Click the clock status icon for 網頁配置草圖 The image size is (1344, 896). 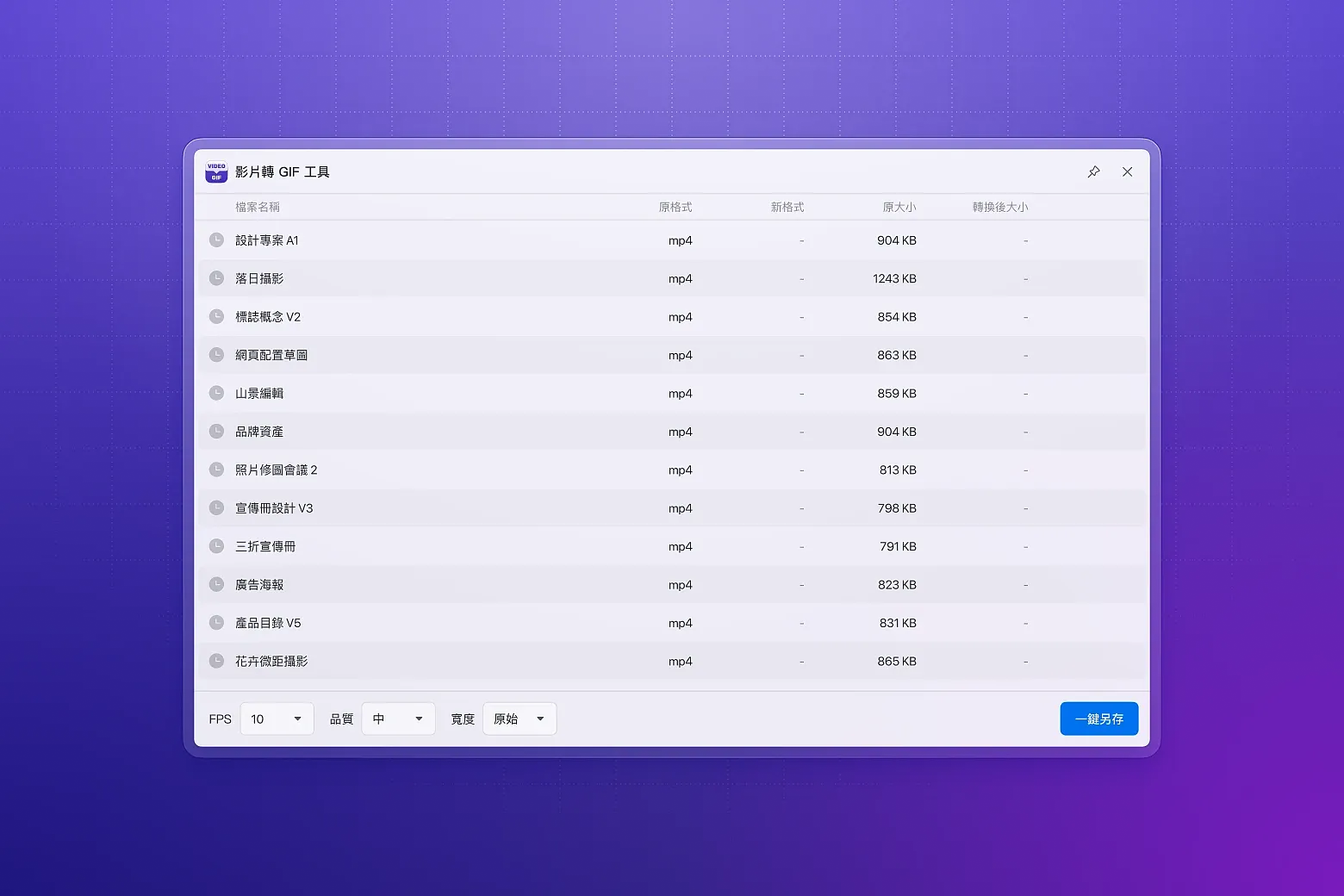pyautogui.click(x=217, y=355)
